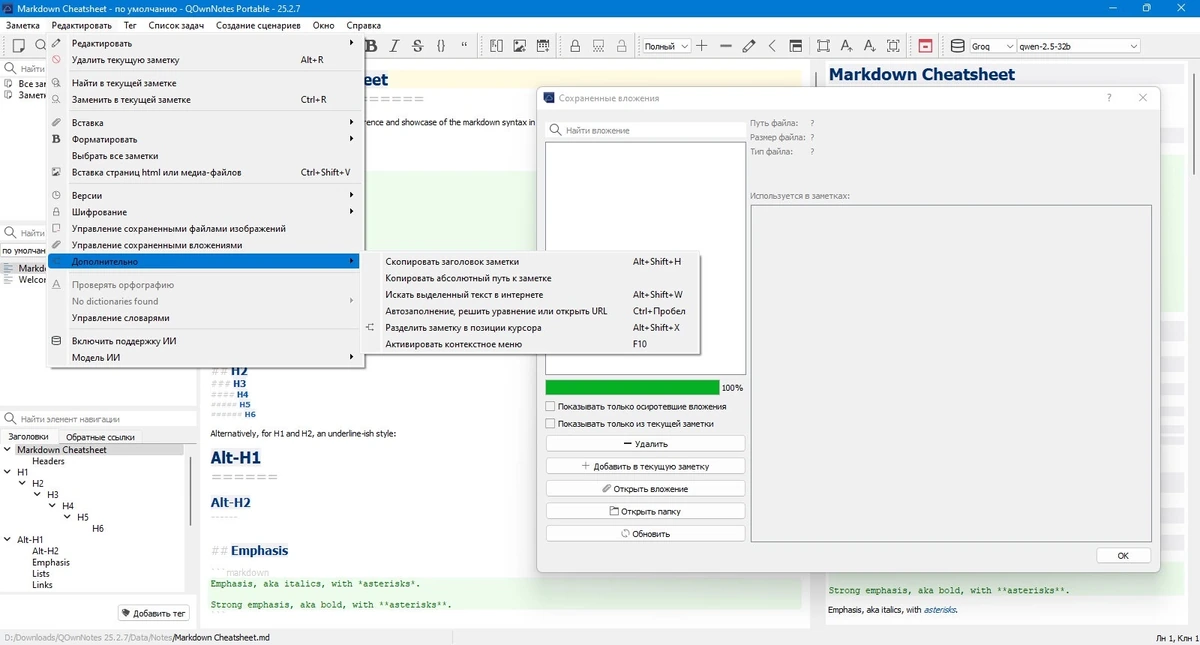Collapse the H2 node in navigation tree
This screenshot has height=645, width=1200.
(x=24, y=483)
